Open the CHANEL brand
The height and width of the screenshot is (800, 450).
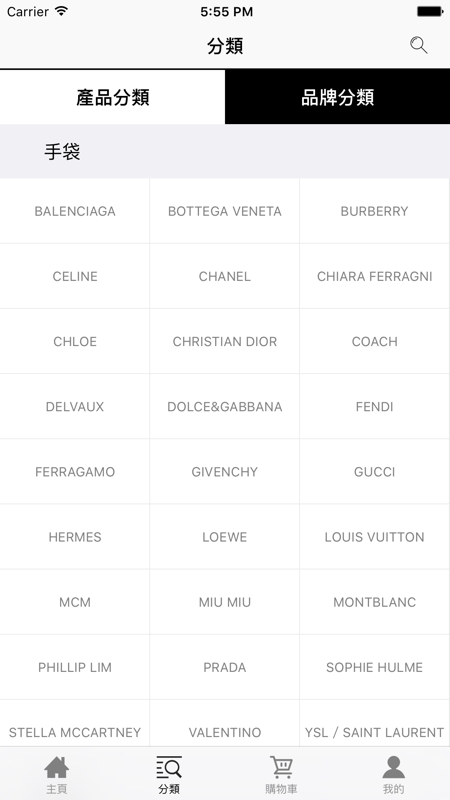224,276
